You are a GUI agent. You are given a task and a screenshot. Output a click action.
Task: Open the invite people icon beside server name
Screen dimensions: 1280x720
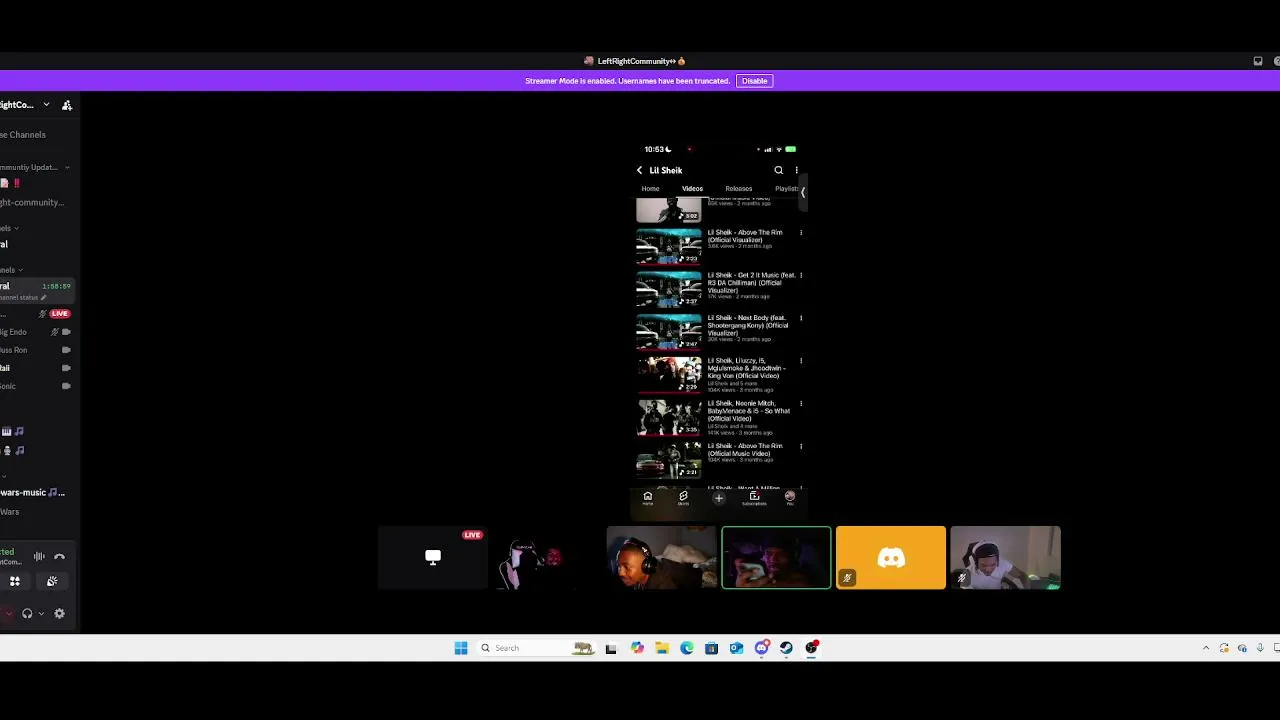click(x=67, y=105)
